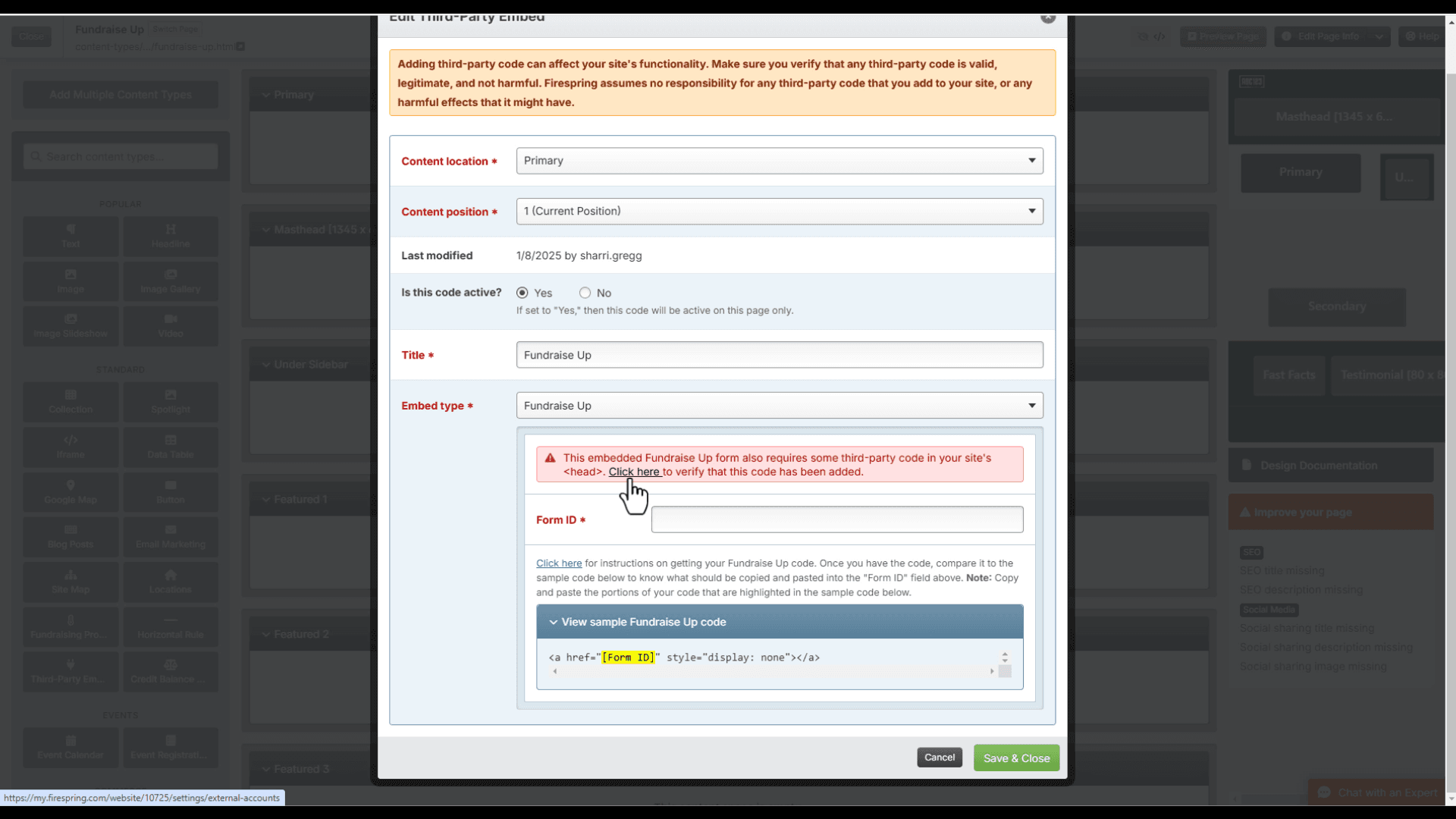This screenshot has width=1456, height=819.
Task: Select Fundraising Pro content type icon
Action: pos(71,627)
